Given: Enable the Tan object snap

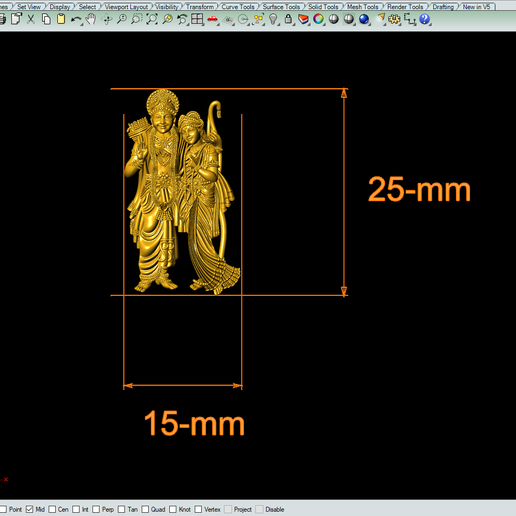Looking at the screenshot, I should coord(121,509).
